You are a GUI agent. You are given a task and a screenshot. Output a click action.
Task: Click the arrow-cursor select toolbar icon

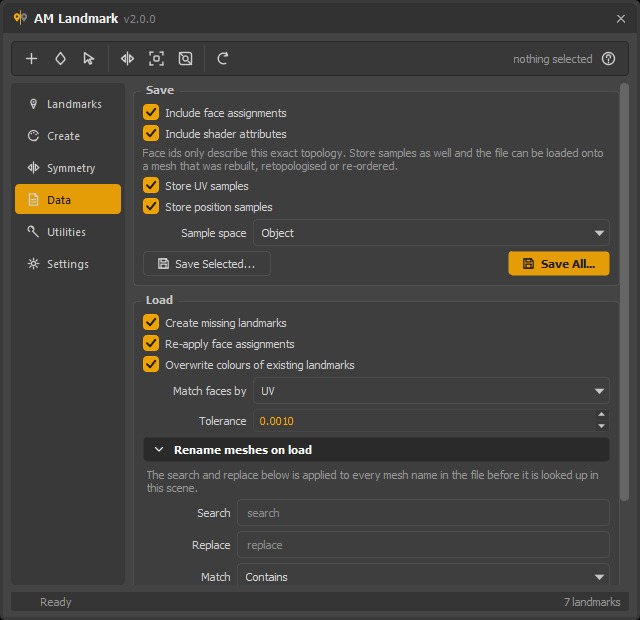click(x=89, y=59)
